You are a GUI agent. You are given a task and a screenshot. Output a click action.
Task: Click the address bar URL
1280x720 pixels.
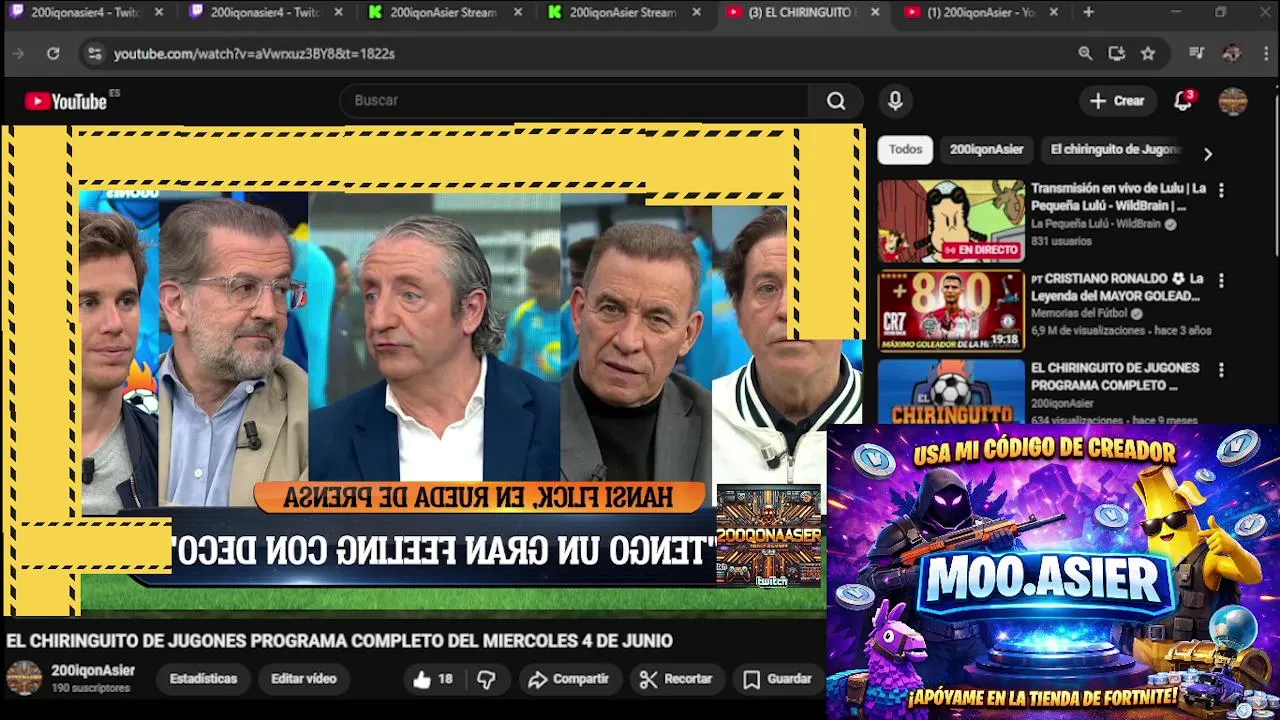[x=254, y=54]
